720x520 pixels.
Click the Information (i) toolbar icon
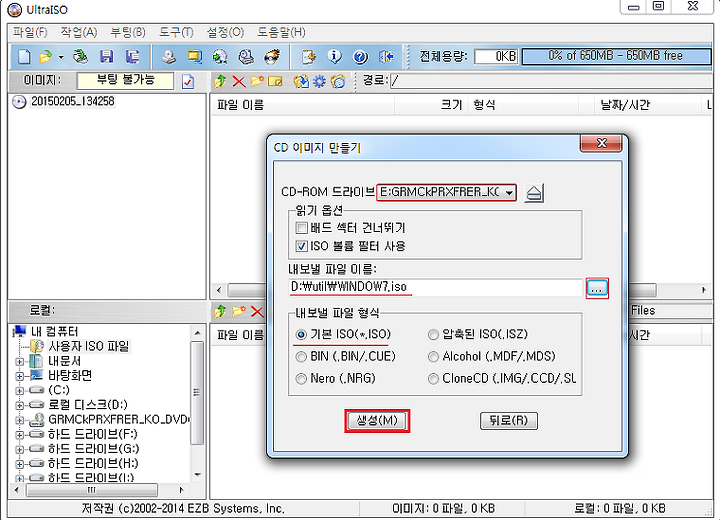point(334,57)
